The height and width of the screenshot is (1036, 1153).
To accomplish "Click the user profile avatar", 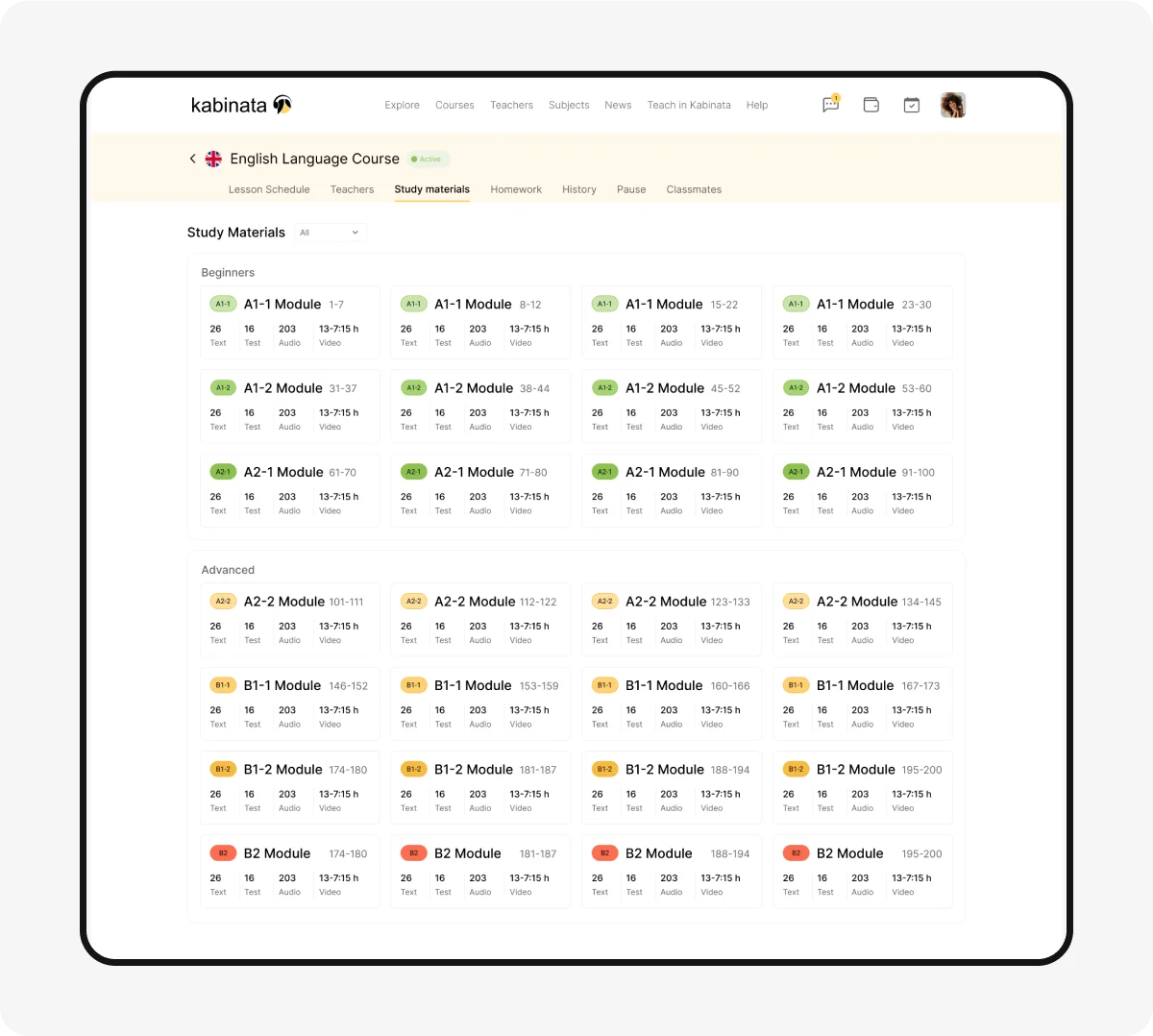I will click(x=952, y=105).
